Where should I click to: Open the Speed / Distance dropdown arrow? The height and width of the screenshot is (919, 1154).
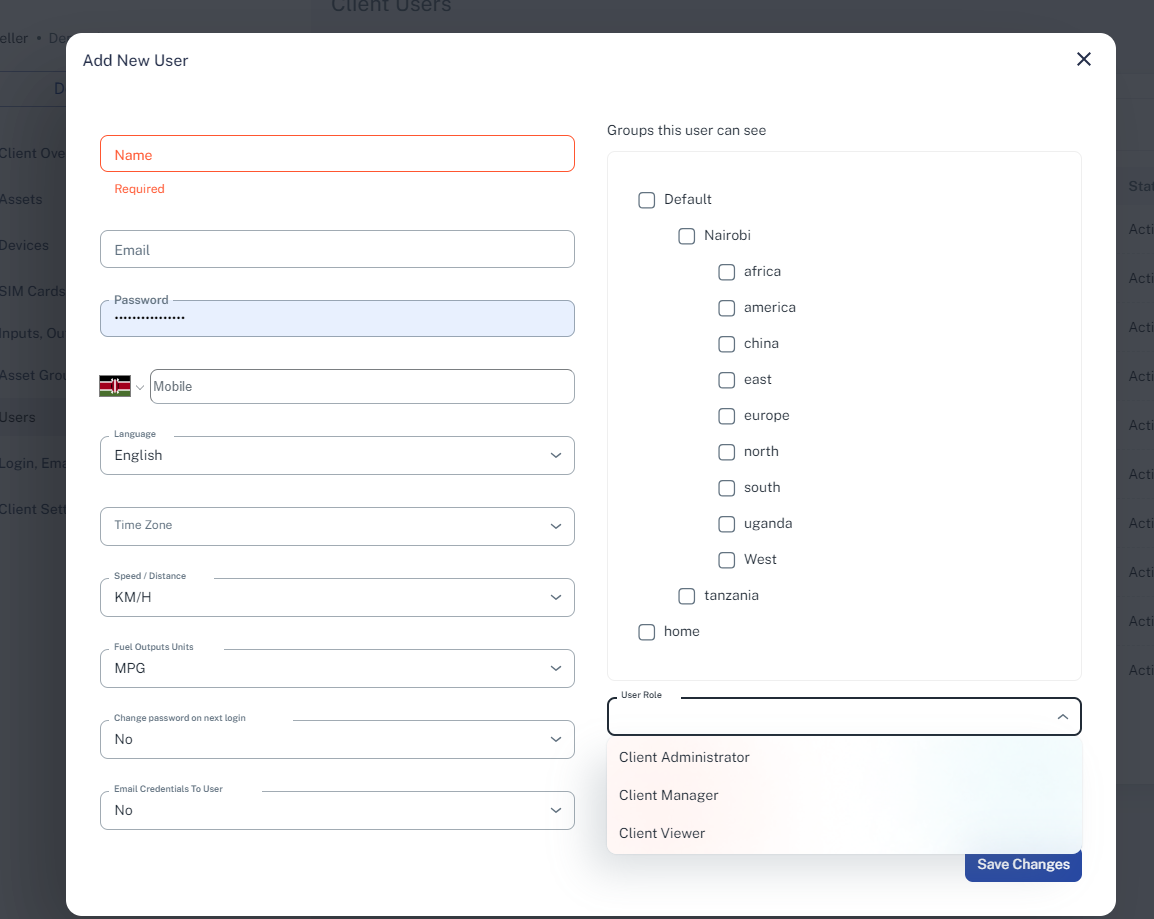556,597
